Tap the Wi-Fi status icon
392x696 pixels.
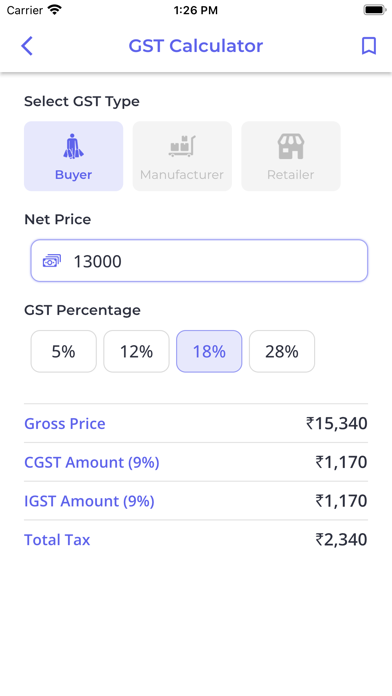[x=55, y=10]
